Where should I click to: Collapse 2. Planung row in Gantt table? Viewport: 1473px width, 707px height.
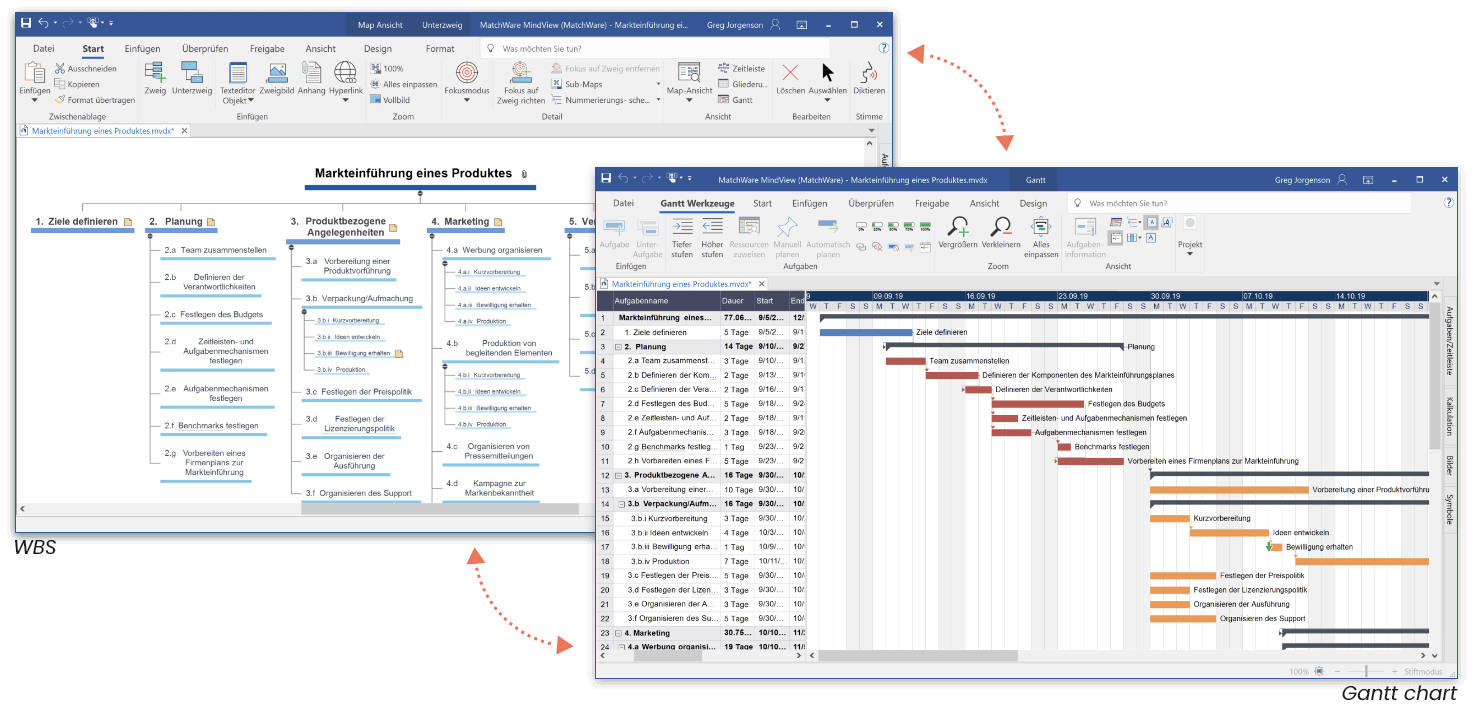(x=619, y=347)
